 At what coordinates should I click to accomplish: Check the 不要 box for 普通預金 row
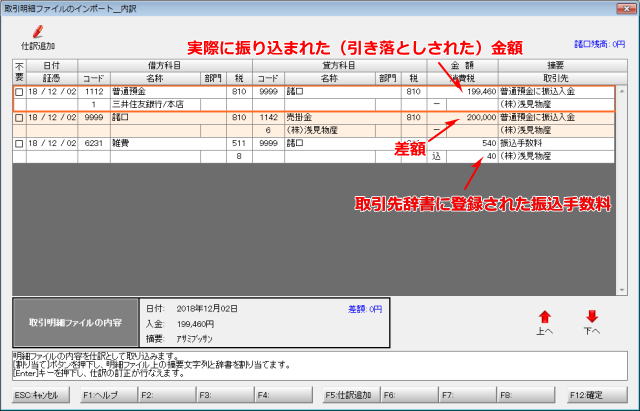click(x=19, y=92)
